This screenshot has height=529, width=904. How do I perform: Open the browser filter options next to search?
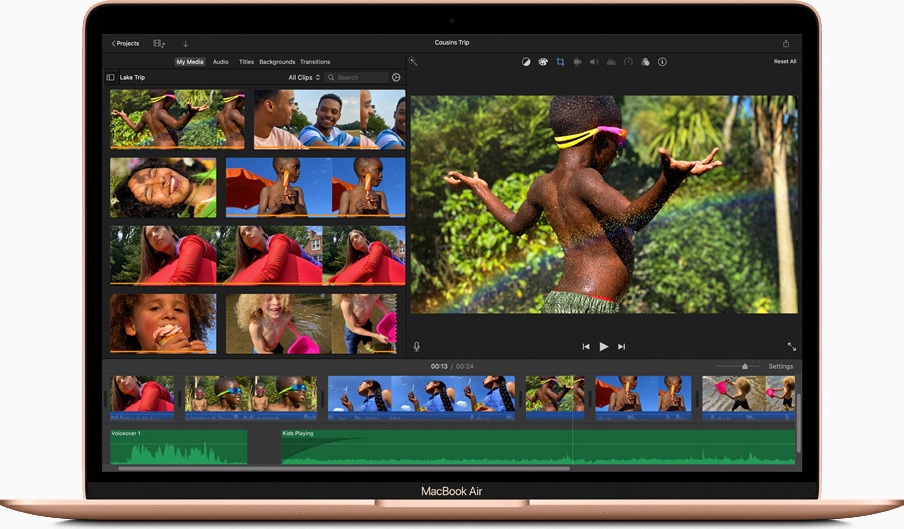[396, 77]
